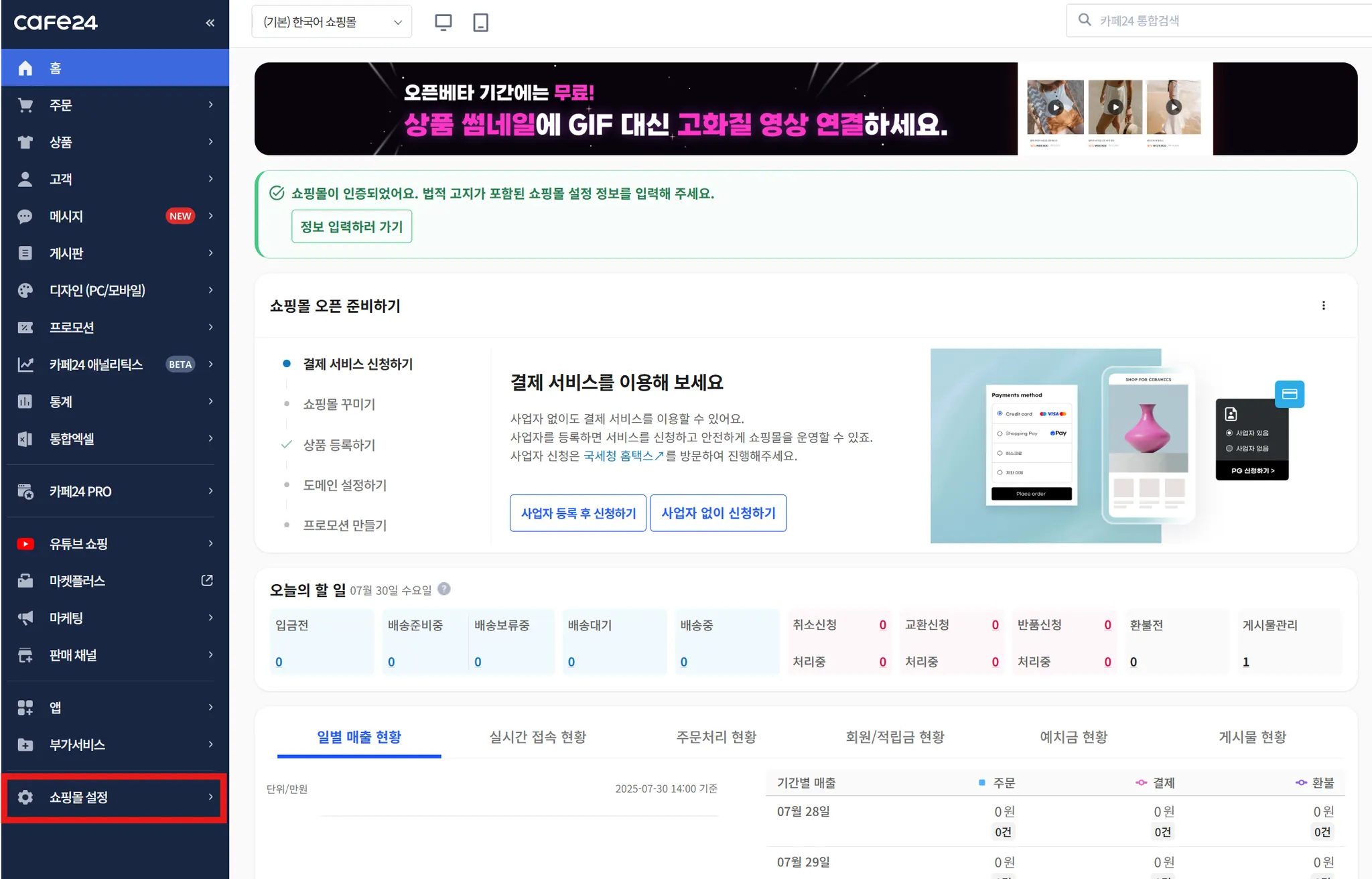Select the 주문처리 현황 tab
The height and width of the screenshot is (879, 1372).
(716, 737)
